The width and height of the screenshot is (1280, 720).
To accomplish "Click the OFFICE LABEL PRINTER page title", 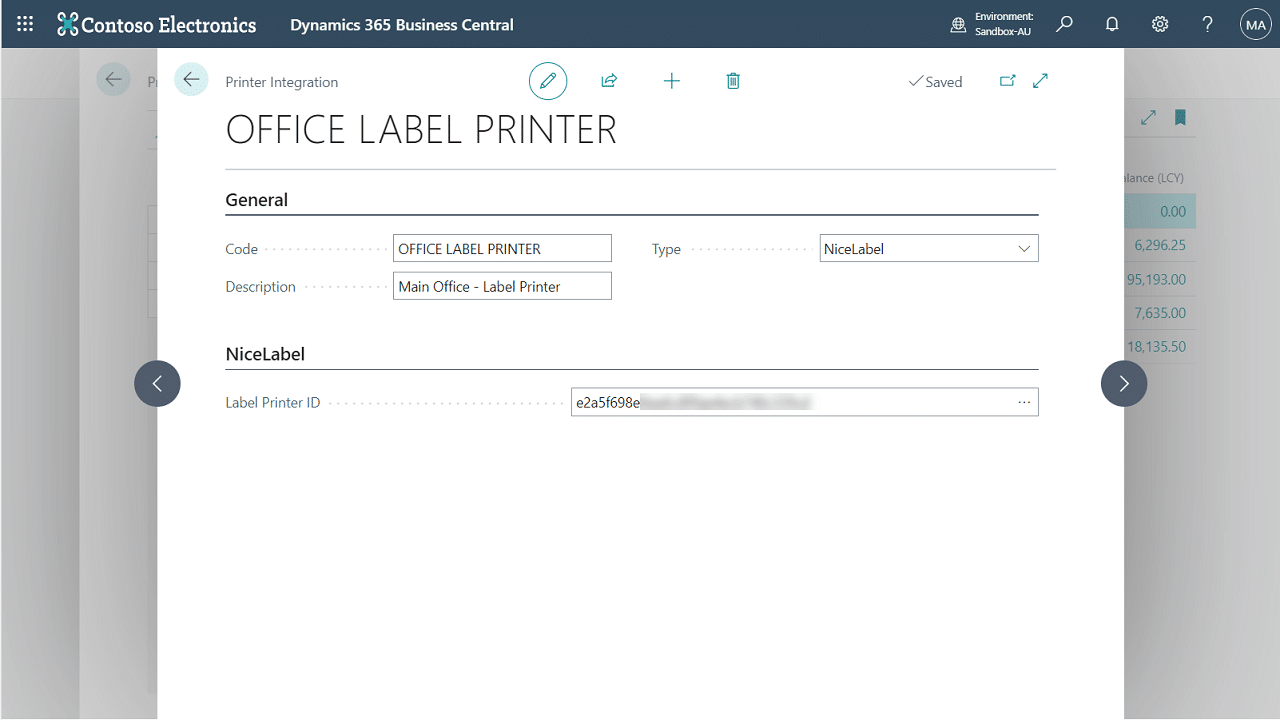I will pyautogui.click(x=421, y=130).
